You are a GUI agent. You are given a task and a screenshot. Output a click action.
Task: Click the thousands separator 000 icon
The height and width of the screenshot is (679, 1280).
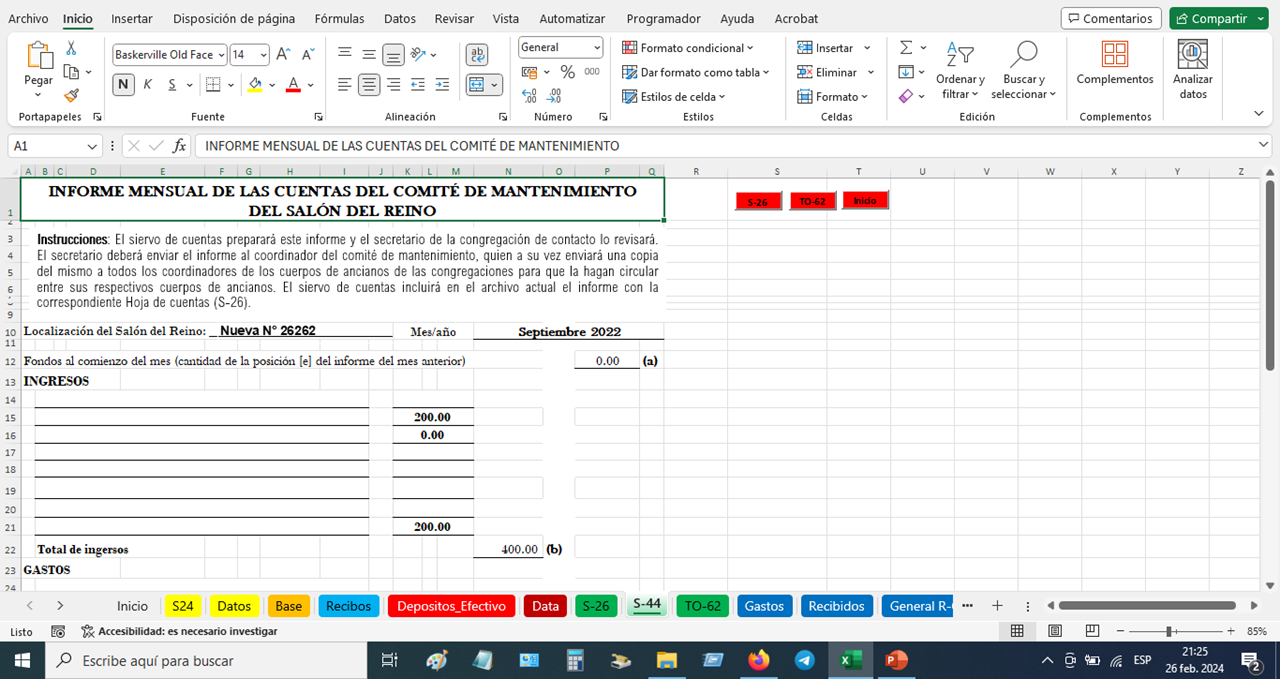click(592, 72)
